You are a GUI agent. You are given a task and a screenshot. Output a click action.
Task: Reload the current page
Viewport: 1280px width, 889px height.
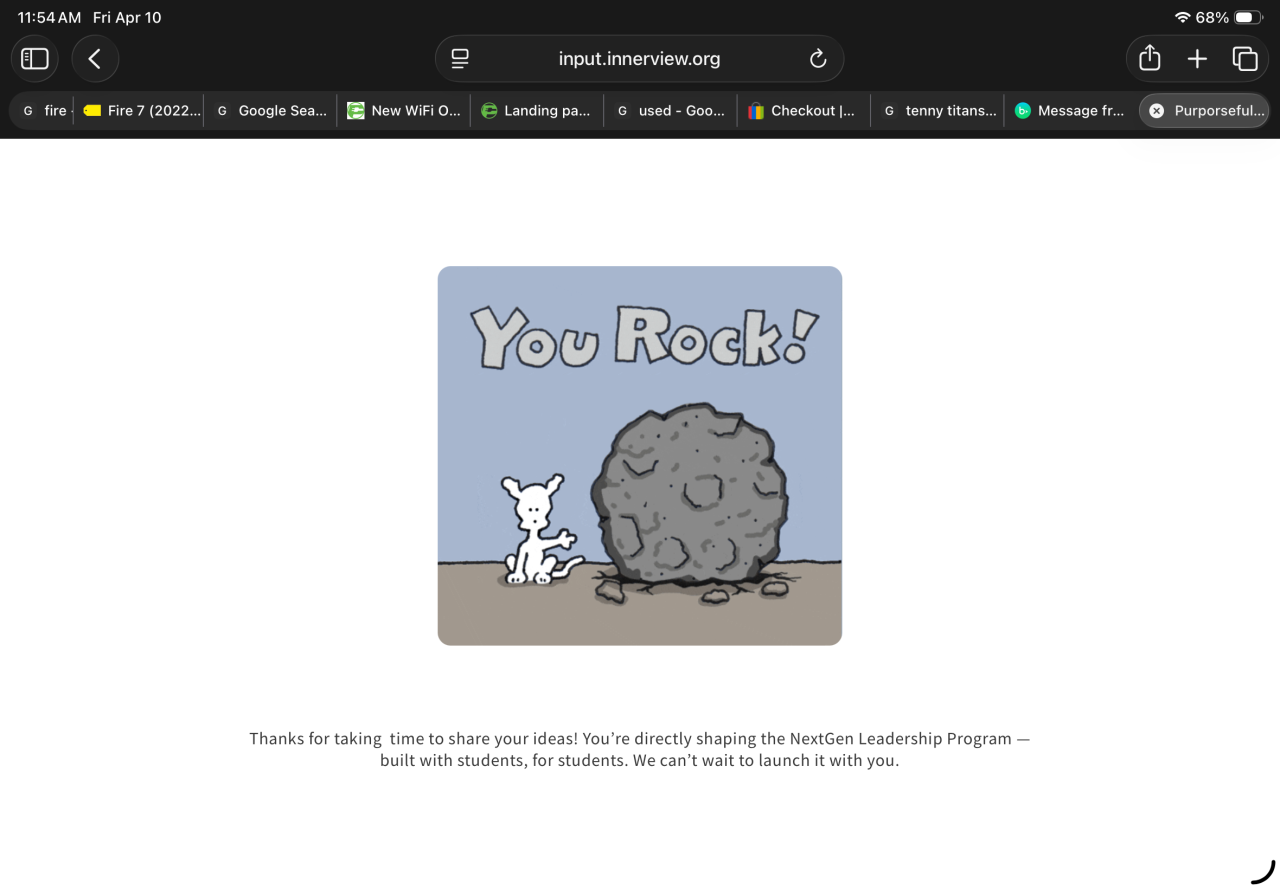818,59
